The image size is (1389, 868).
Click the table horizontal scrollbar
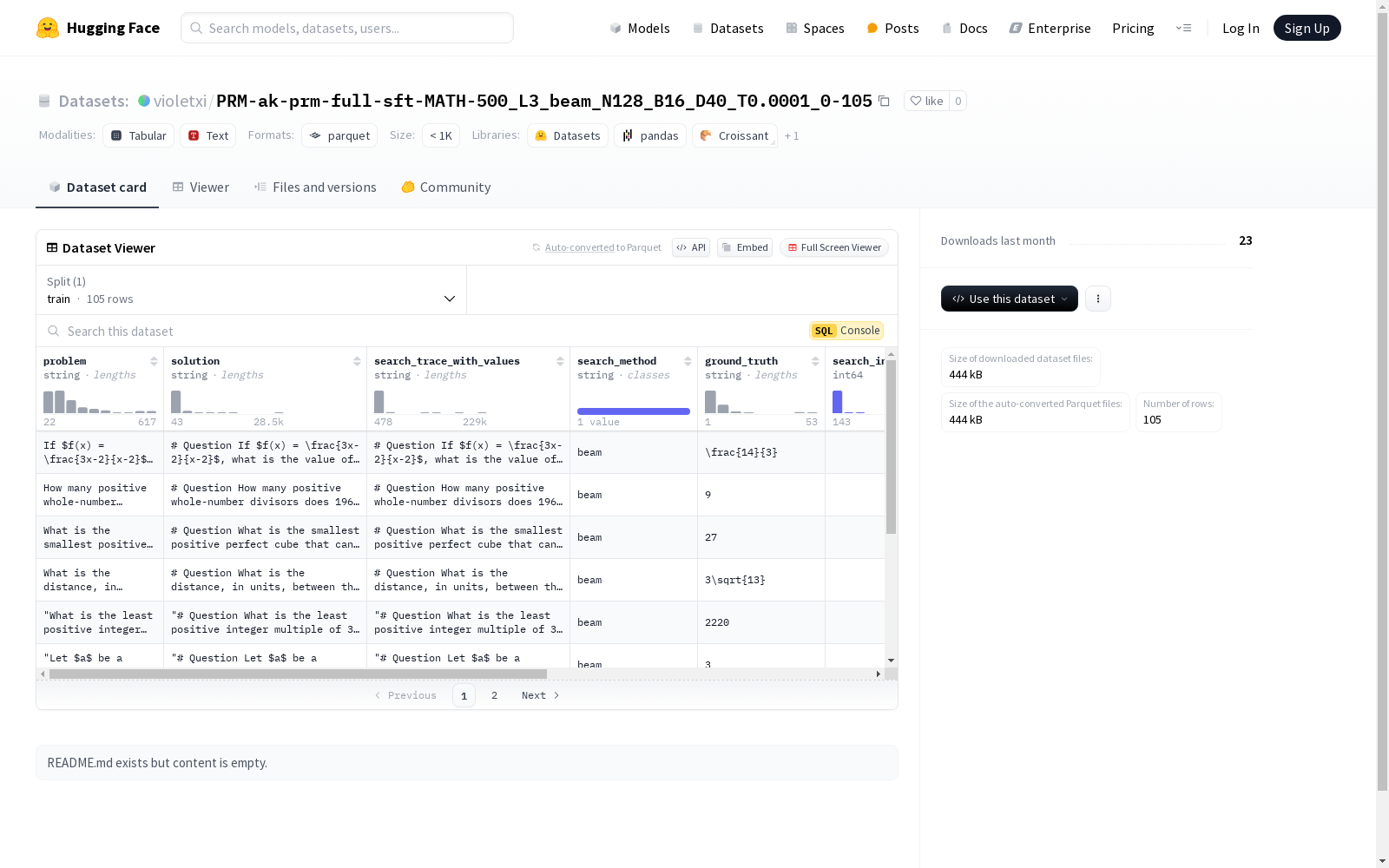pos(298,674)
